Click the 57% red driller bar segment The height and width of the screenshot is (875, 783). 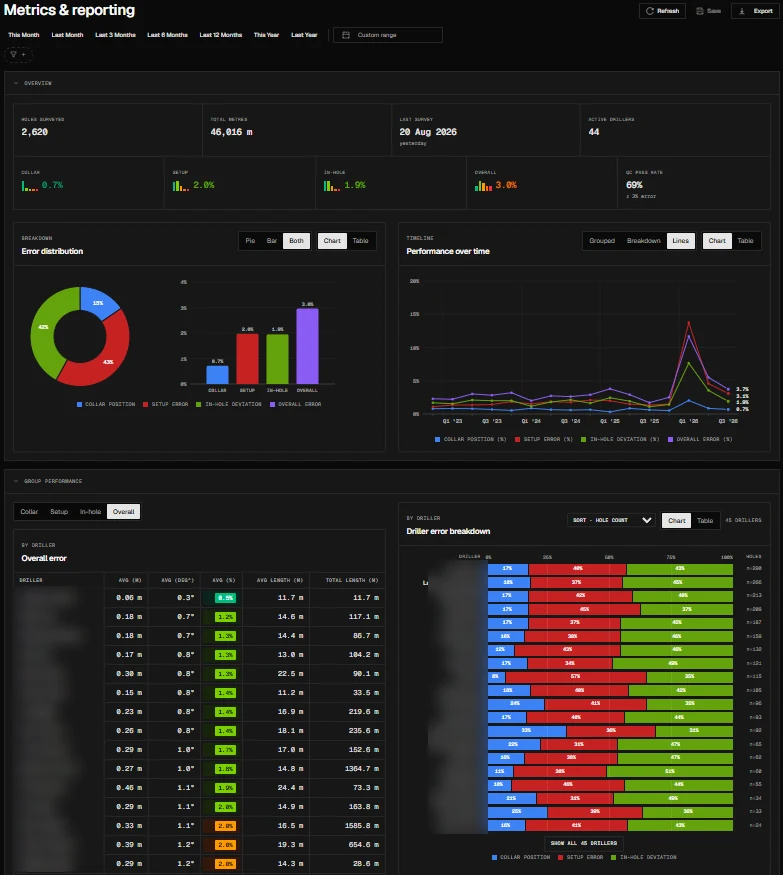click(575, 677)
